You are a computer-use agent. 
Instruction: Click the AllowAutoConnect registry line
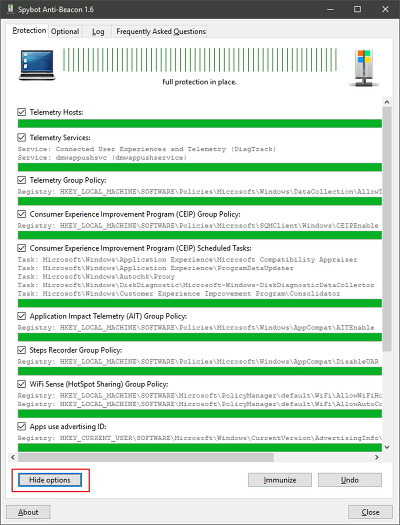click(200, 404)
